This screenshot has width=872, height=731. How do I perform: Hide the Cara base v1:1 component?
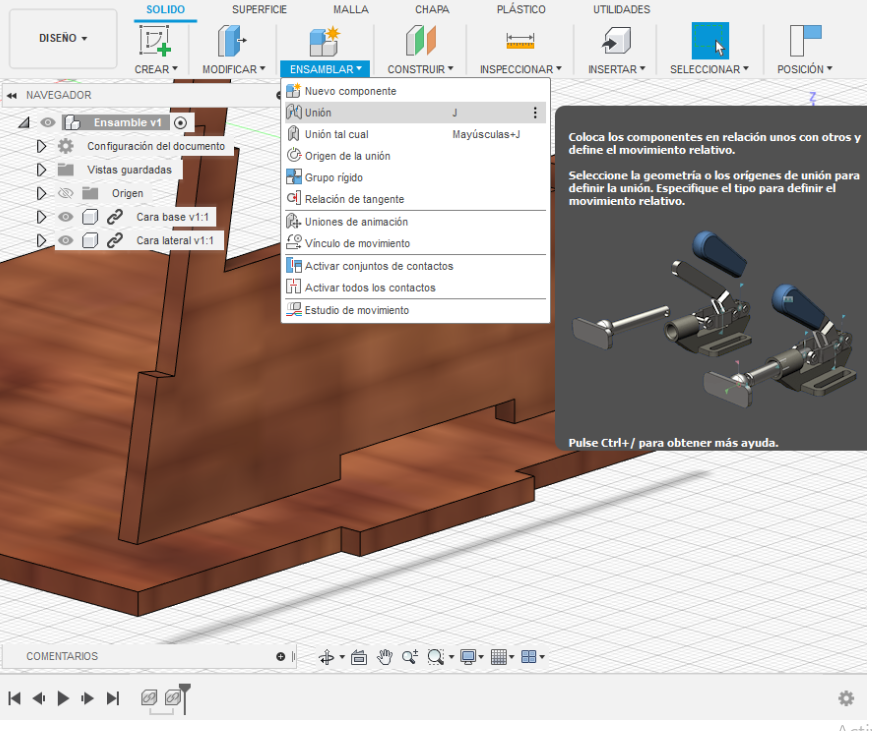click(66, 217)
